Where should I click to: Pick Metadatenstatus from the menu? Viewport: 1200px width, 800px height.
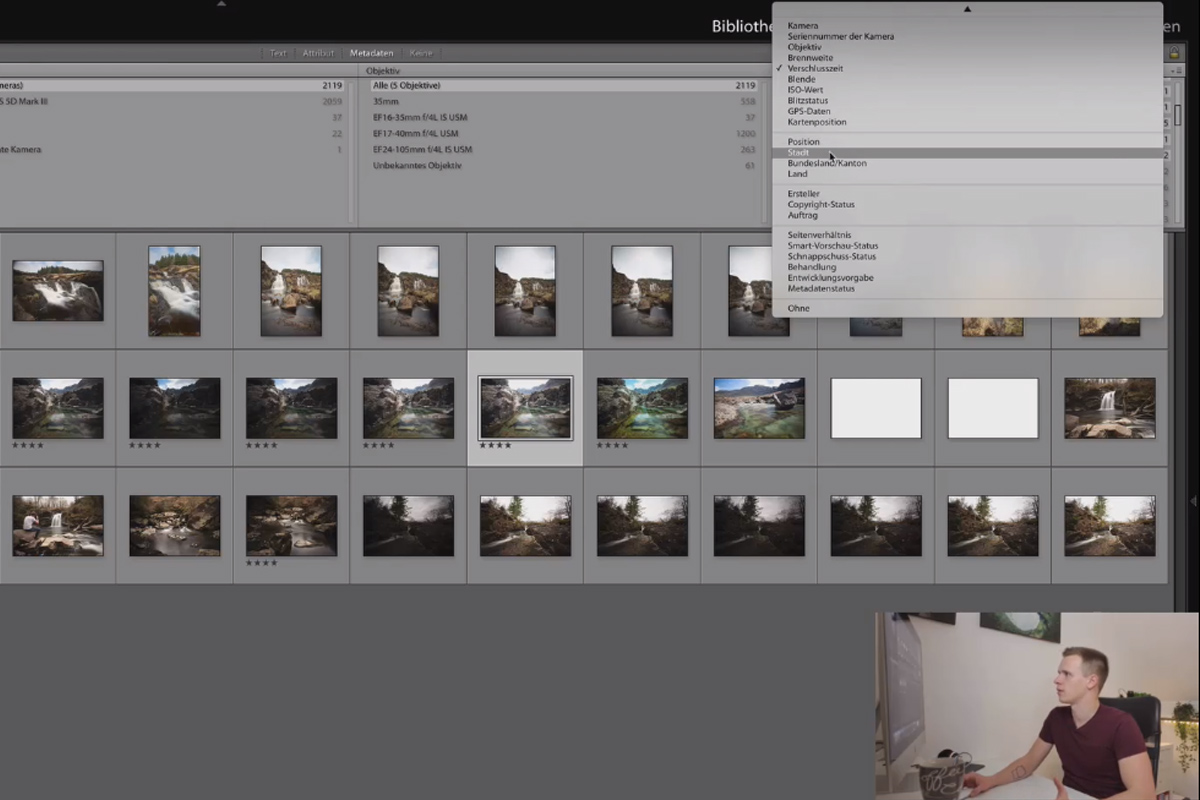pyautogui.click(x=967, y=289)
